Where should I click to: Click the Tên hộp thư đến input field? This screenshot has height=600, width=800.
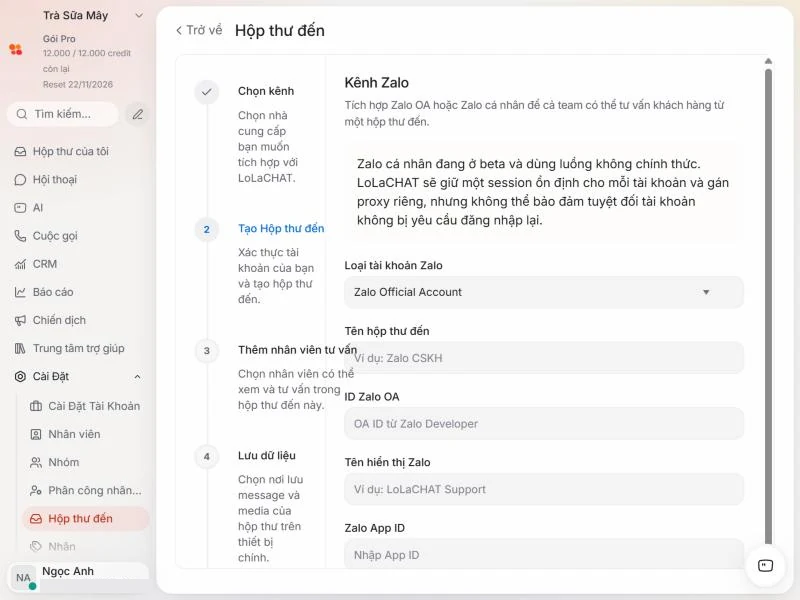(x=543, y=358)
